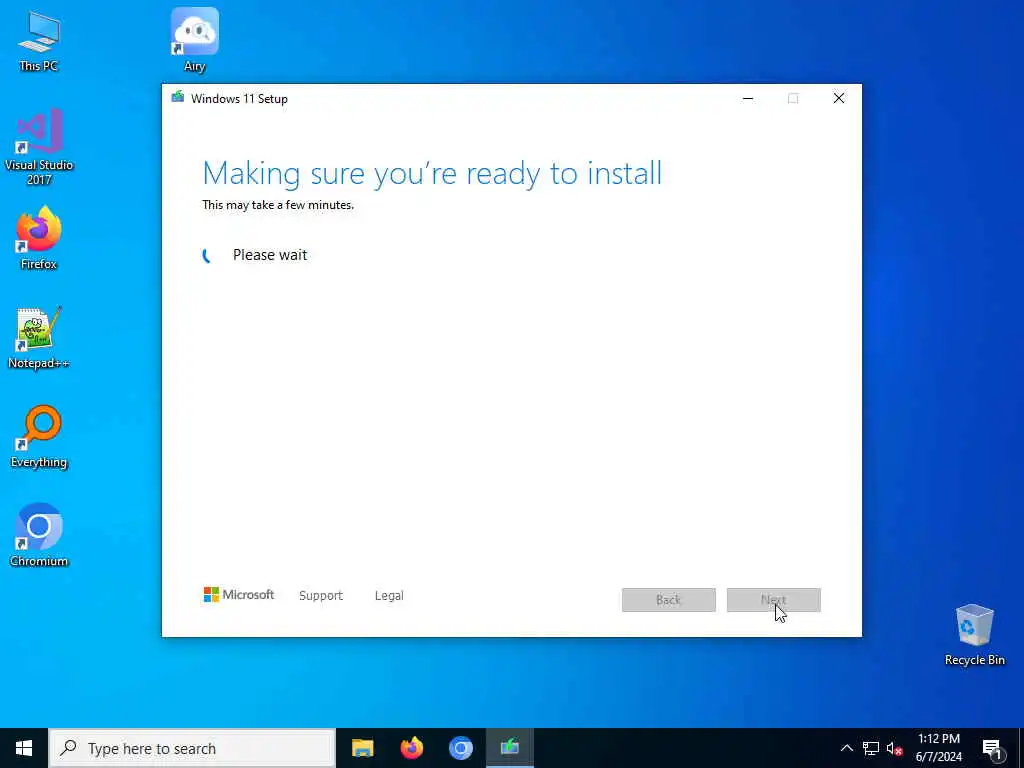Focus Windows 11 Setup taskbar button
Image resolution: width=1024 pixels, height=768 pixels.
pos(509,748)
